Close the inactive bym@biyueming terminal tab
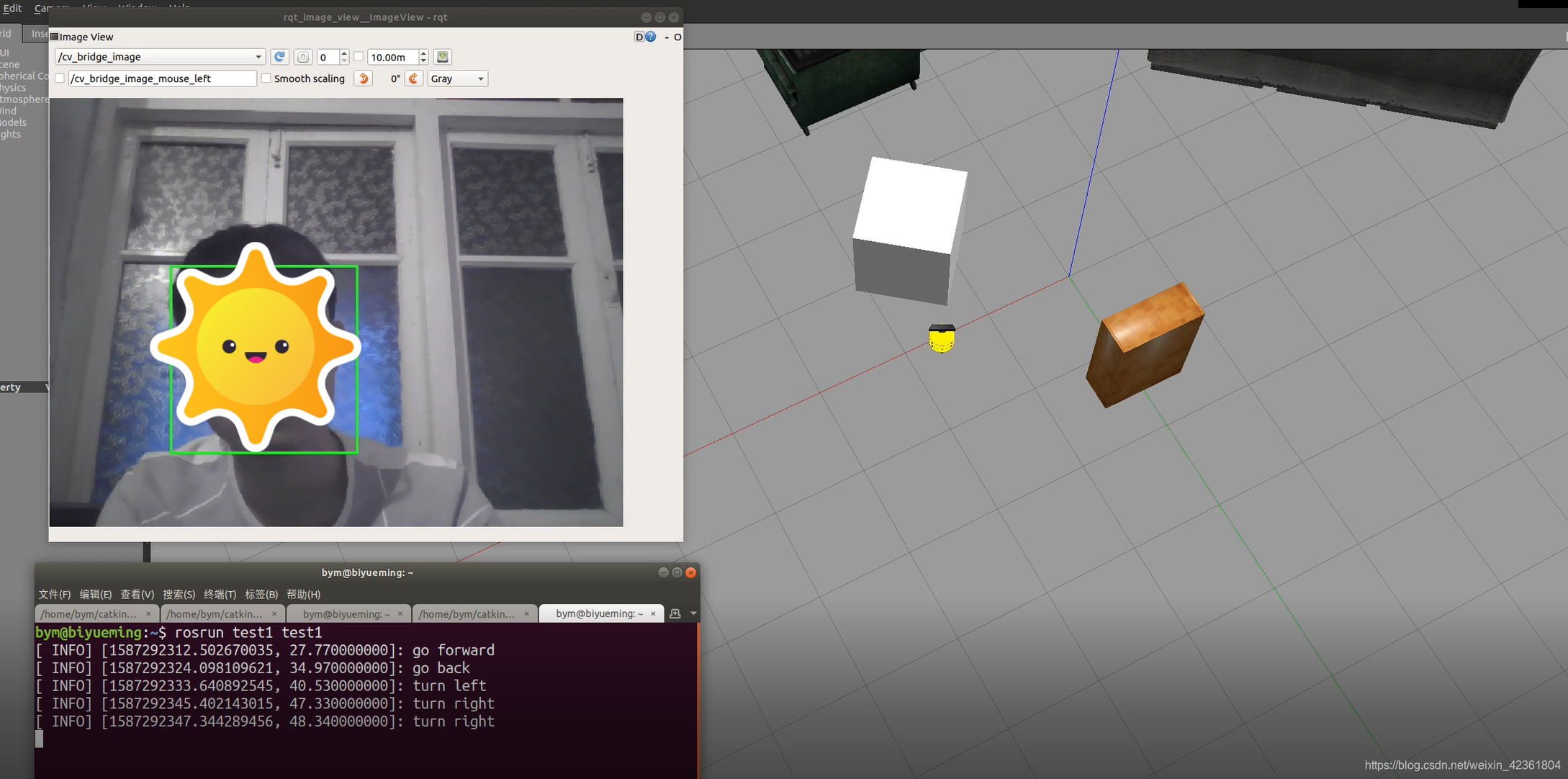 click(400, 613)
